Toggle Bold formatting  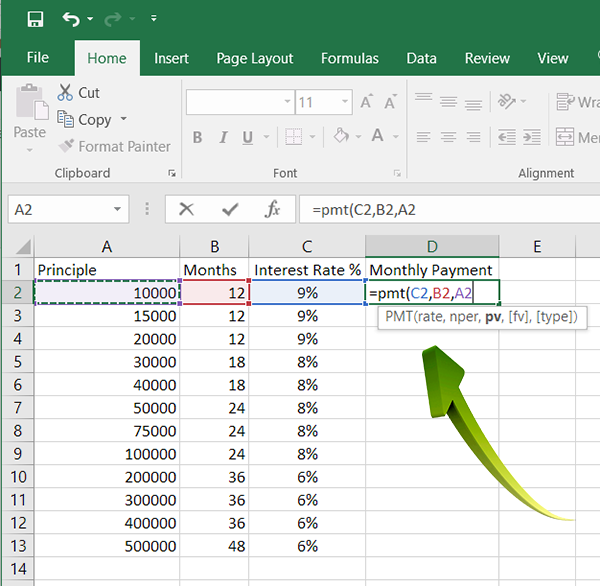[197, 137]
